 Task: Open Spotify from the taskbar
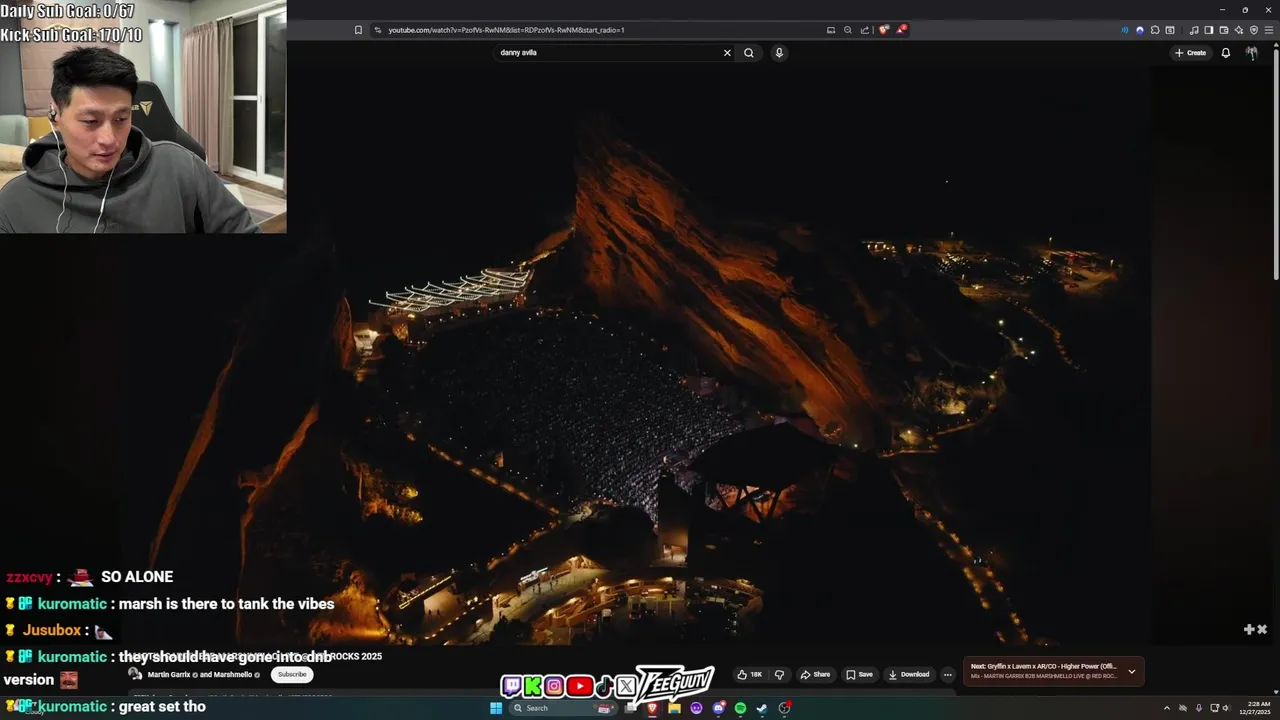[740, 708]
